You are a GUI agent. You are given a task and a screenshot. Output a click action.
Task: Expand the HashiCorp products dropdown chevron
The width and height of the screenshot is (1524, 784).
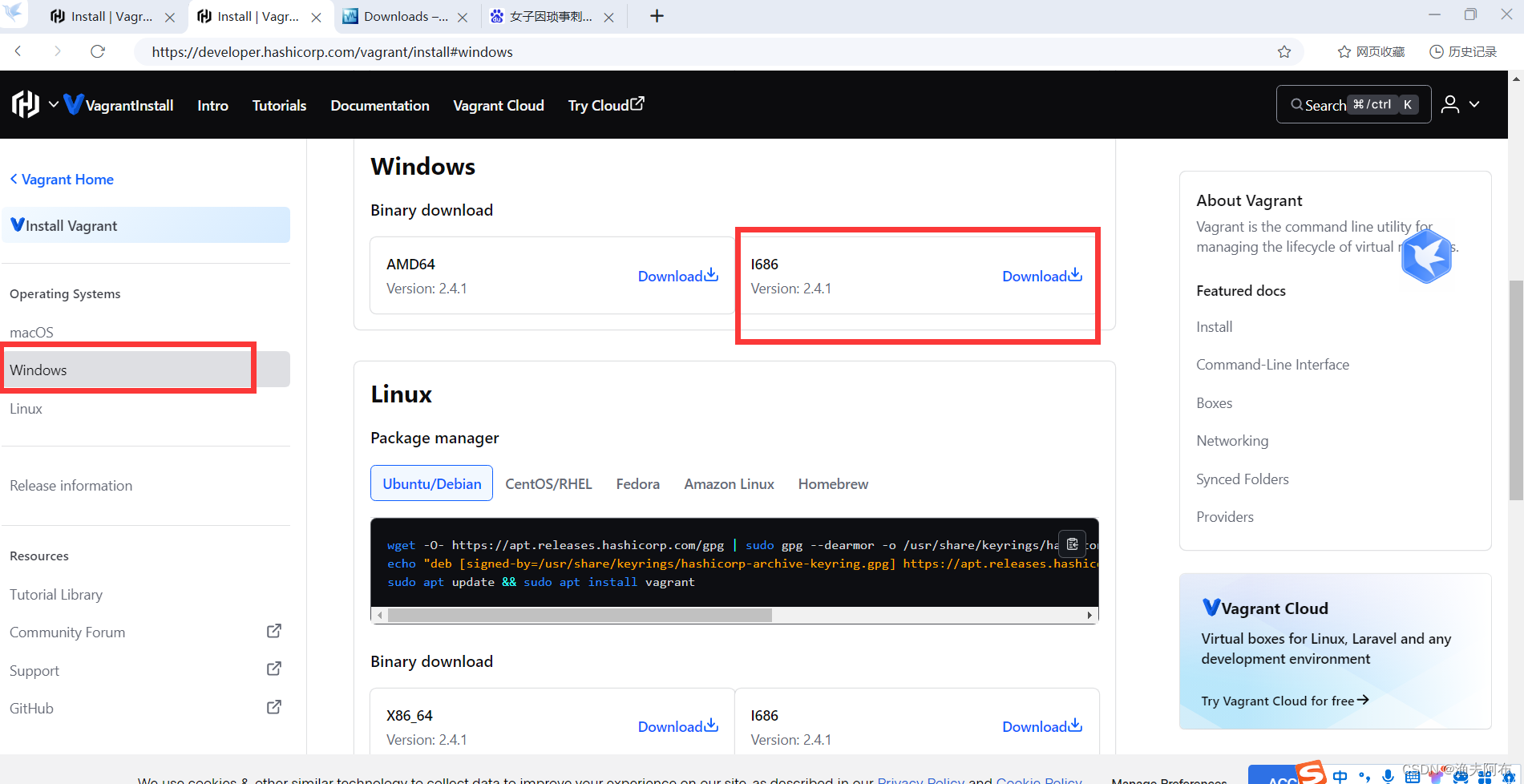53,104
